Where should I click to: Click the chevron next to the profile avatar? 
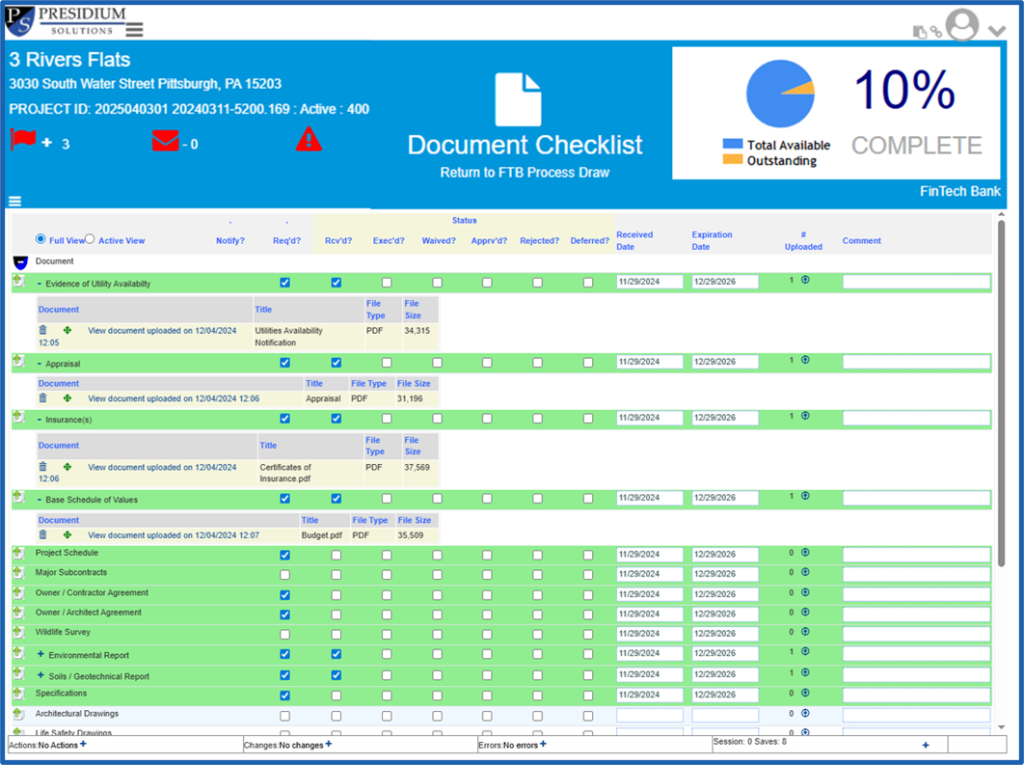pos(995,31)
